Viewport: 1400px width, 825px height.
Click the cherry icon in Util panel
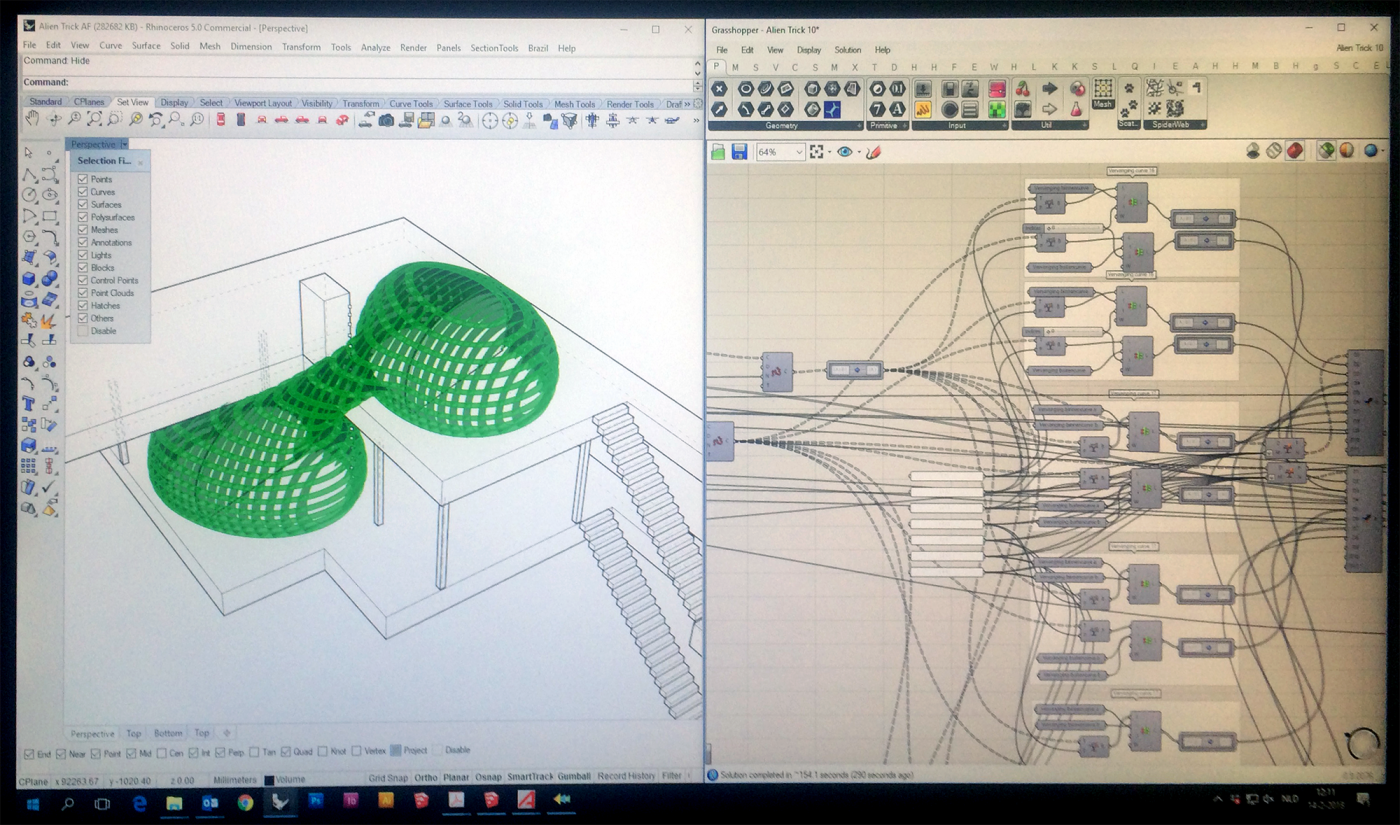[x=1023, y=89]
